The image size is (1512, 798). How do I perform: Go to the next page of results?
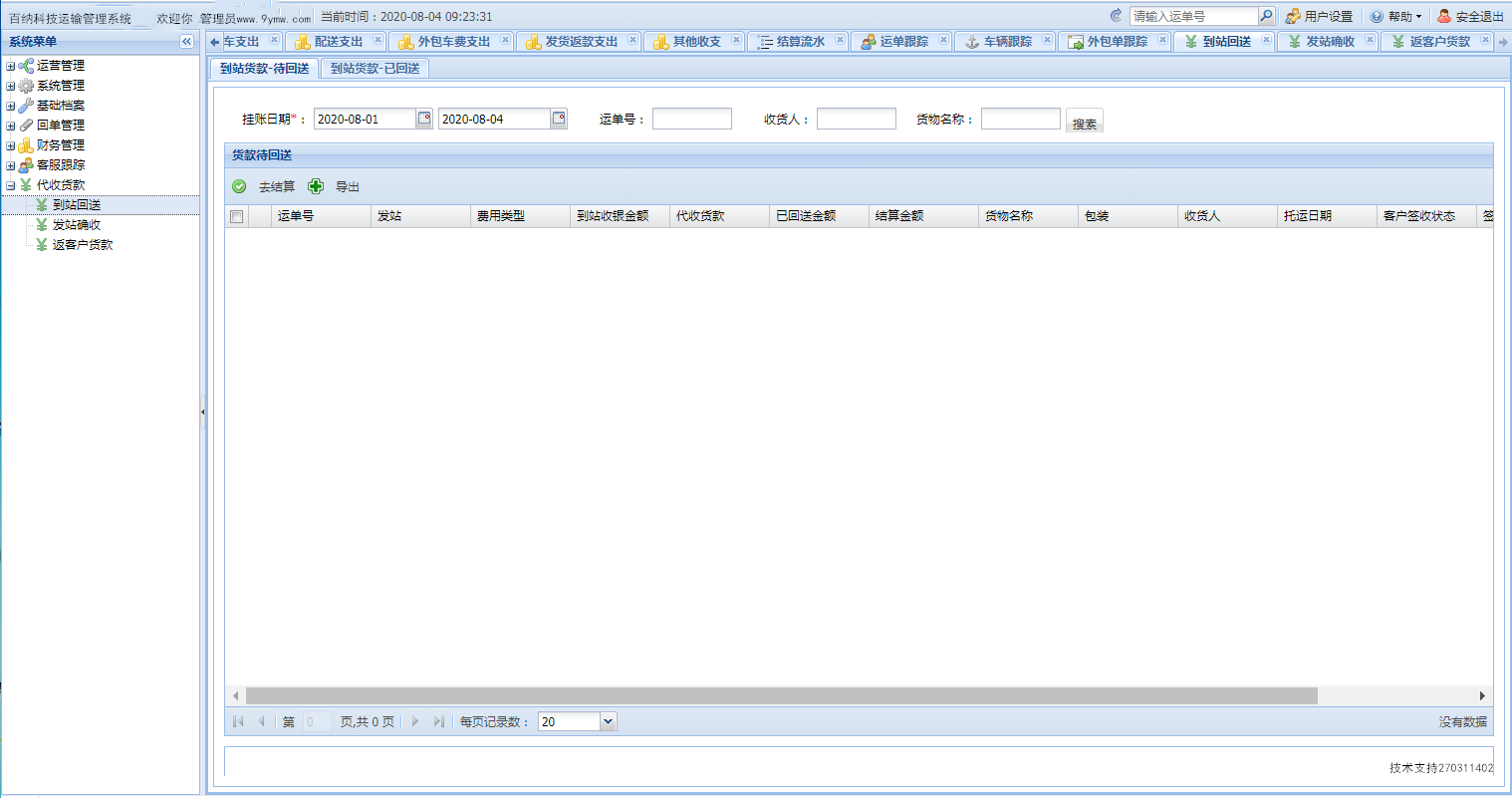(x=415, y=721)
